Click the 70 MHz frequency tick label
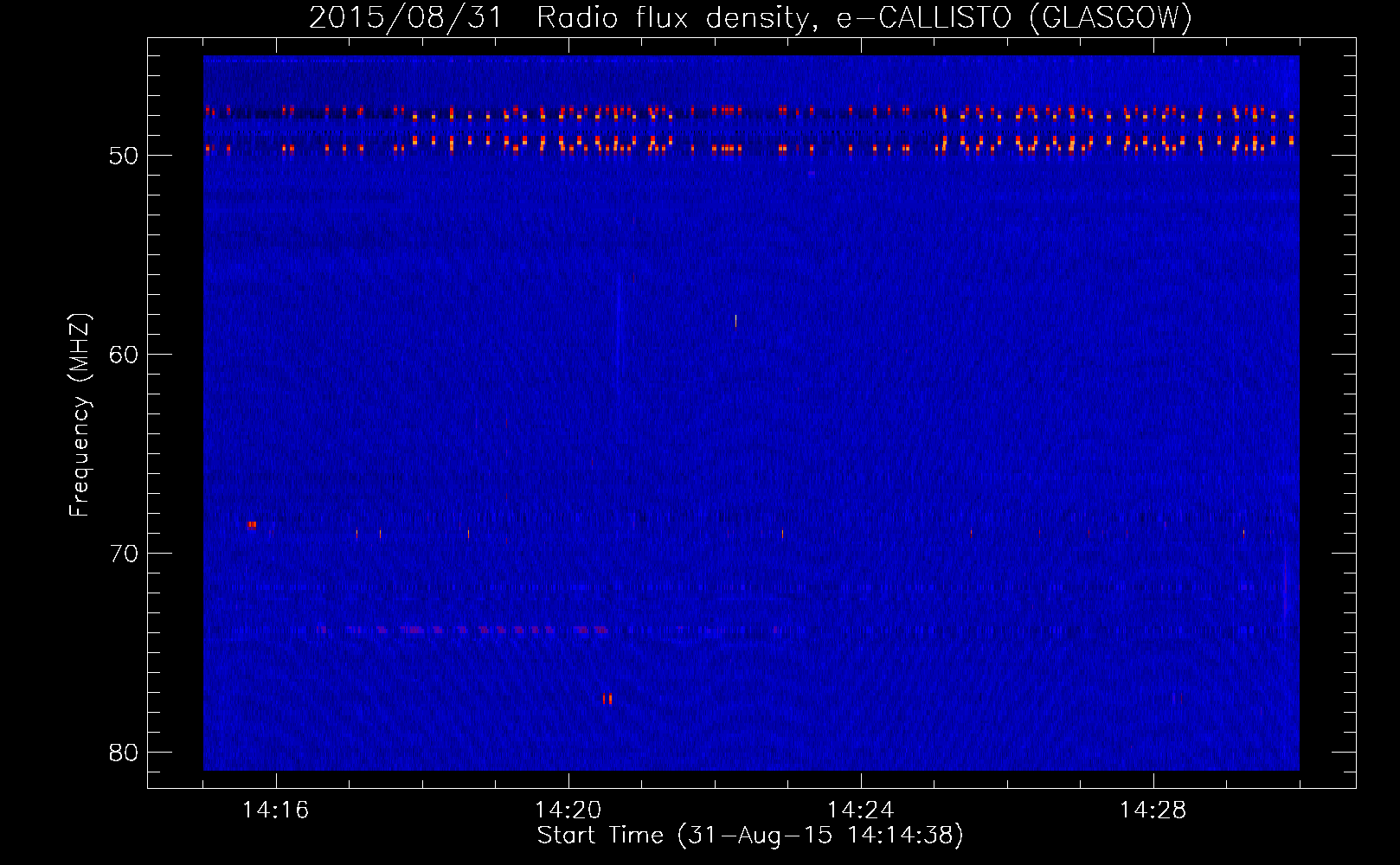Image resolution: width=1400 pixels, height=865 pixels. [124, 554]
